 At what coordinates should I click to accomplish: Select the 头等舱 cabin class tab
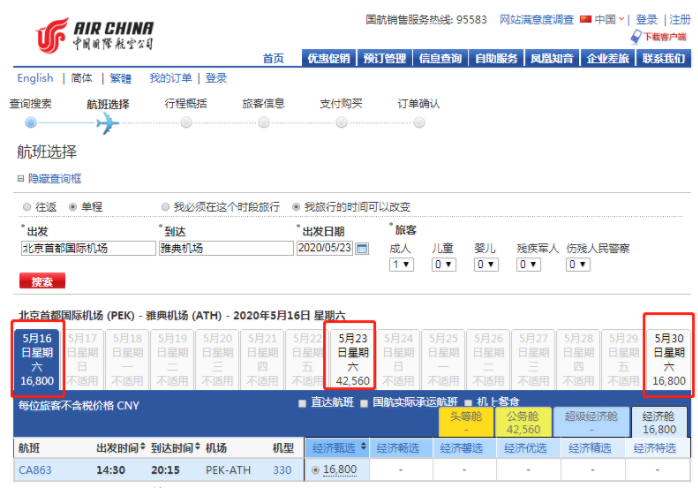tap(466, 422)
